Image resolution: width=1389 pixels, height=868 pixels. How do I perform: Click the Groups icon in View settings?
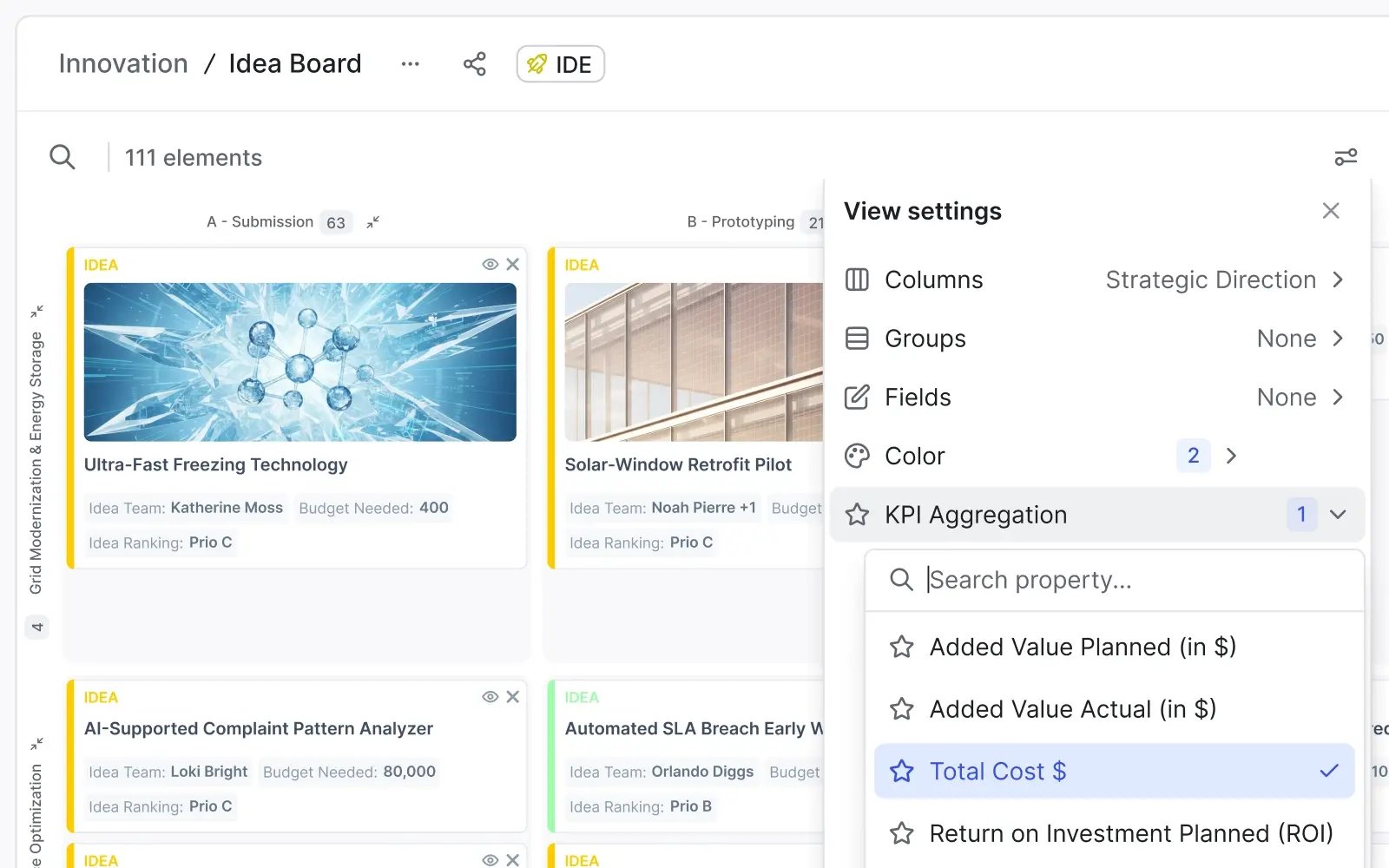pyautogui.click(x=857, y=339)
